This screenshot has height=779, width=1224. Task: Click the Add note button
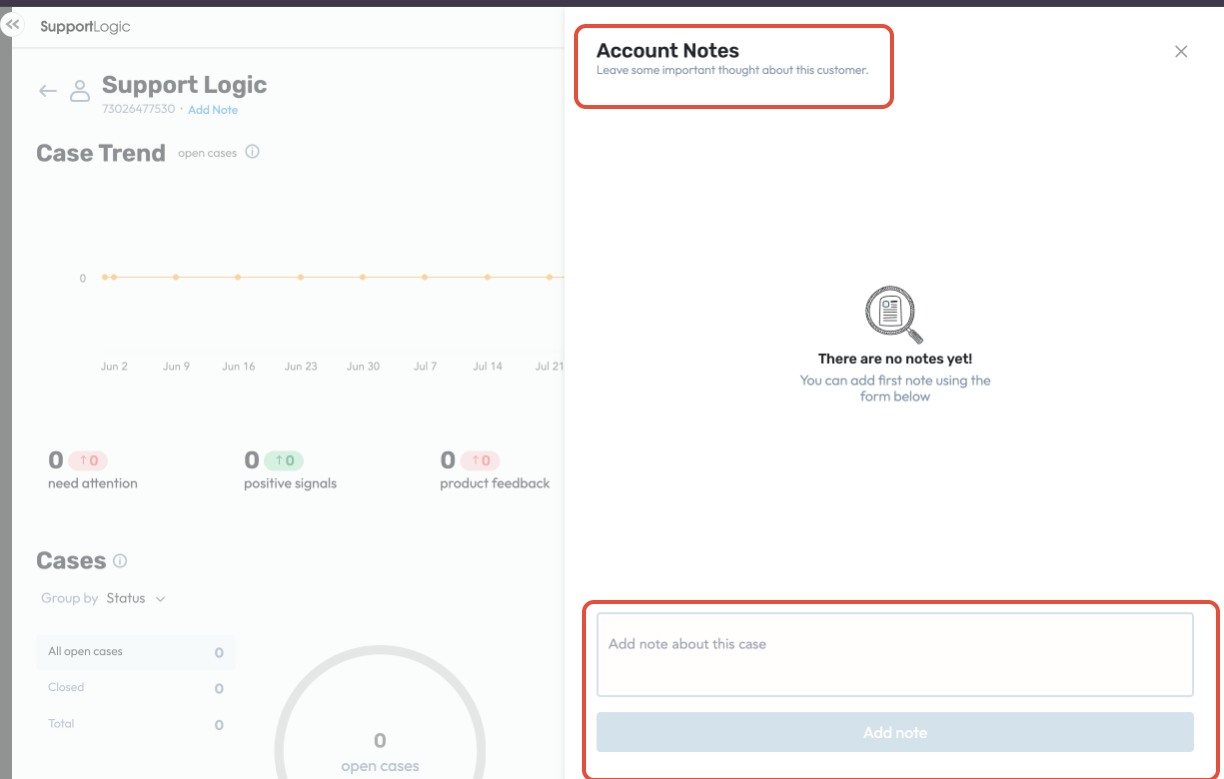895,732
